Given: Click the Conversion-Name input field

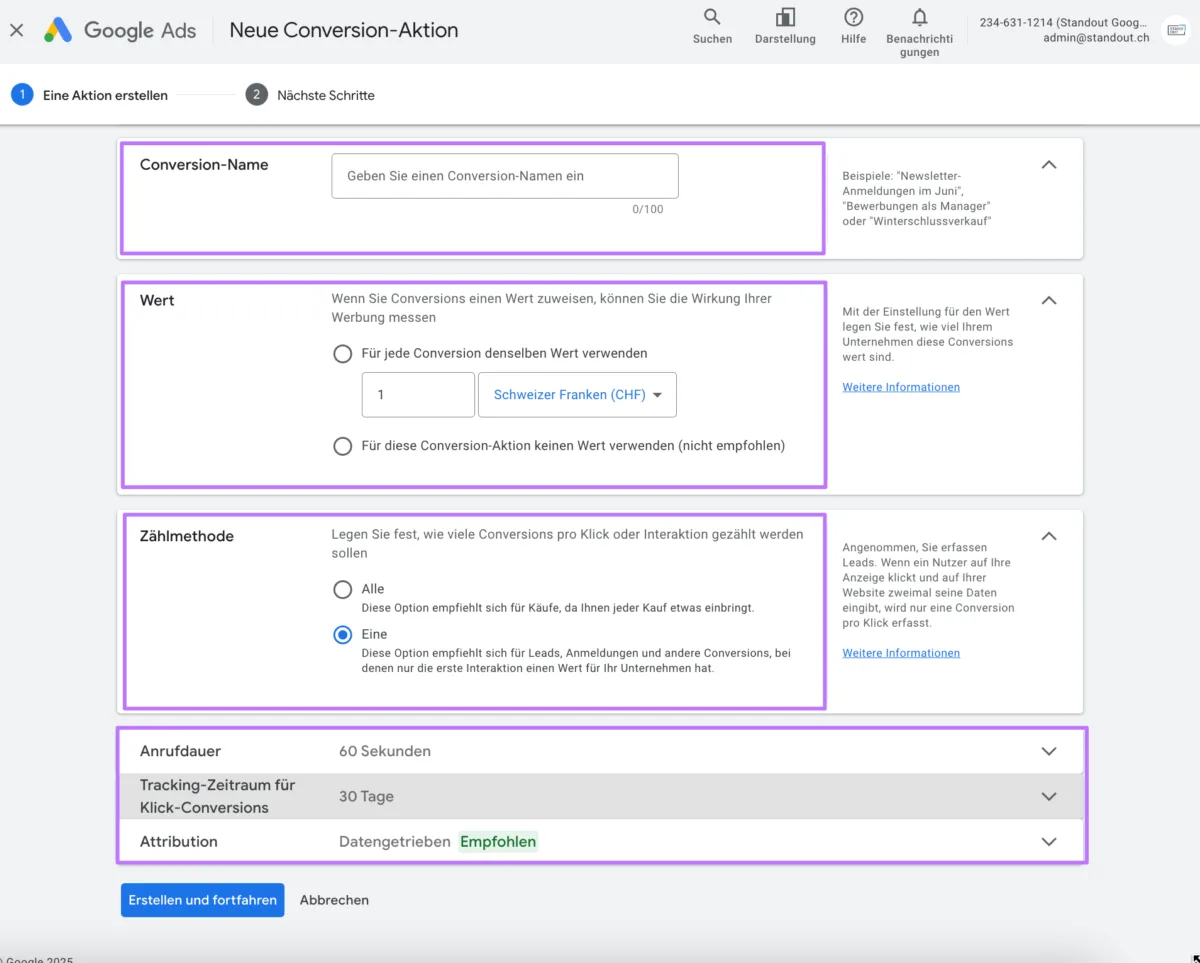Looking at the screenshot, I should click(x=504, y=175).
